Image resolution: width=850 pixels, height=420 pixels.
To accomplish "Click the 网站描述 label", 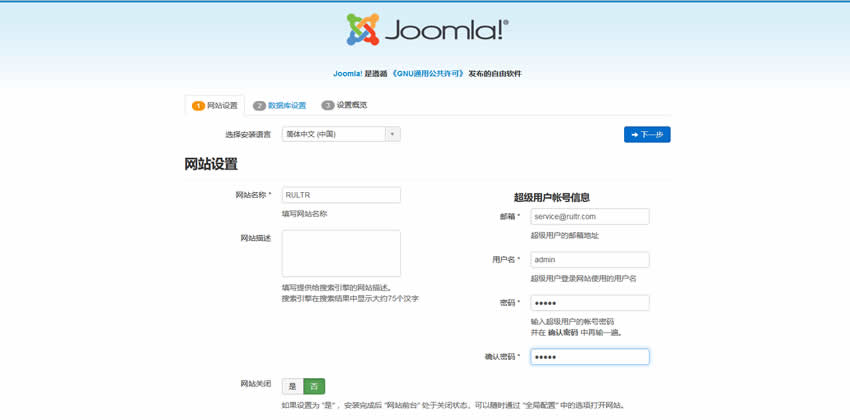I will tap(256, 238).
